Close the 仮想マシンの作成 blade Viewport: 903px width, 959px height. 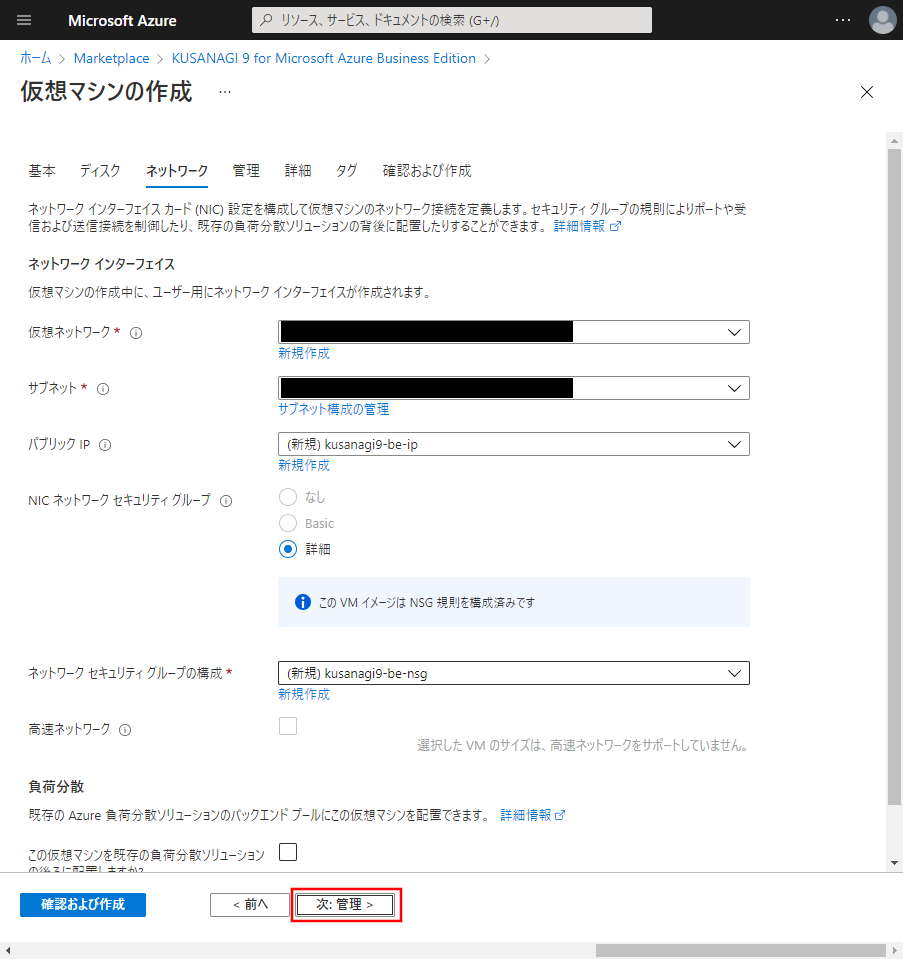coord(867,92)
